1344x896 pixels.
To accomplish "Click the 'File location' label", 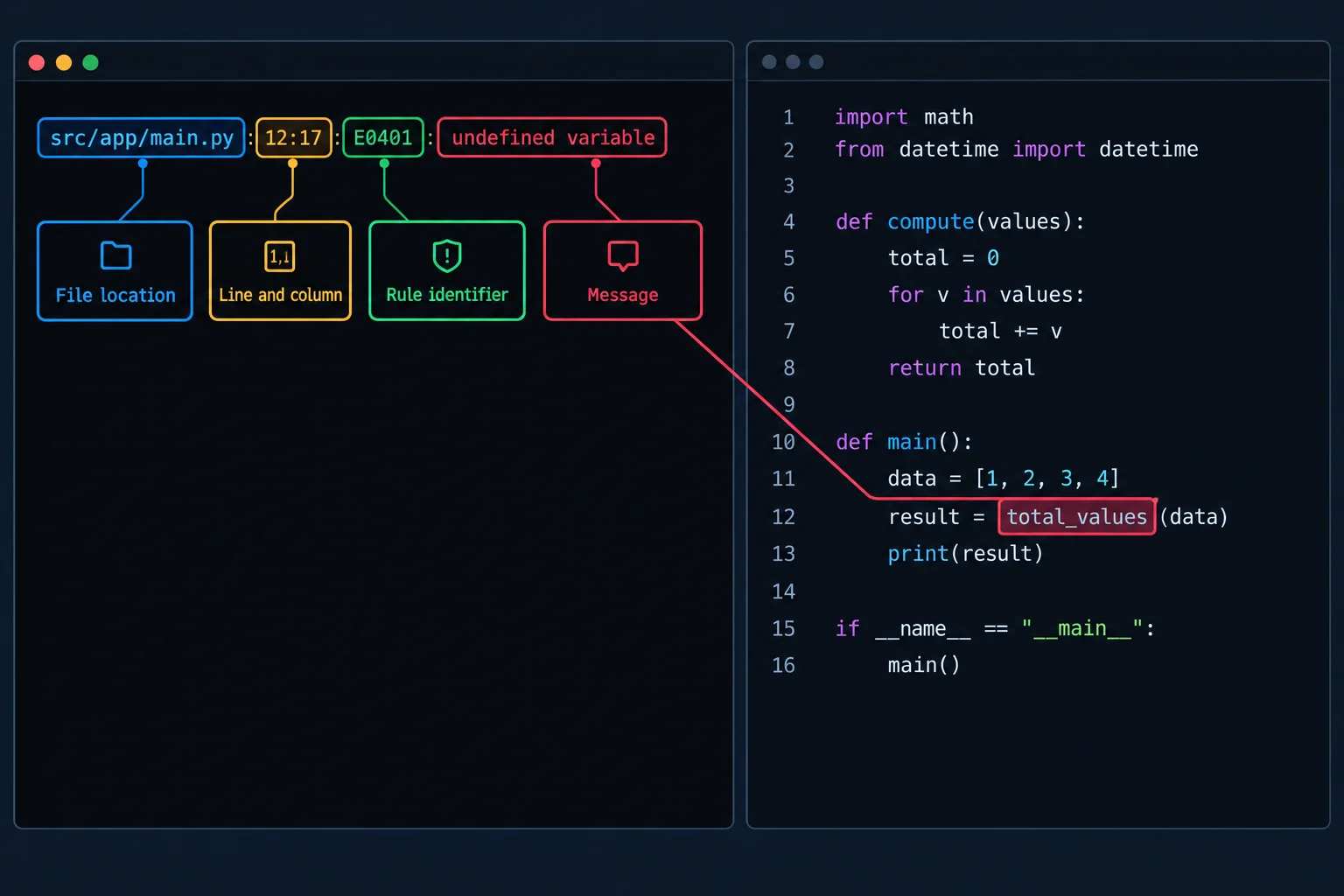I will [115, 295].
